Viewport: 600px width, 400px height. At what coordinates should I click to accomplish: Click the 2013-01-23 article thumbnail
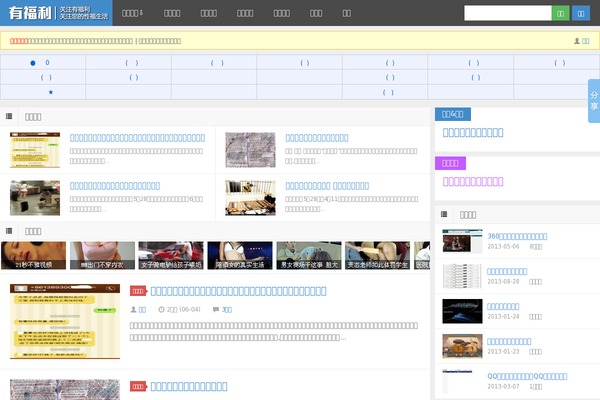(x=462, y=346)
